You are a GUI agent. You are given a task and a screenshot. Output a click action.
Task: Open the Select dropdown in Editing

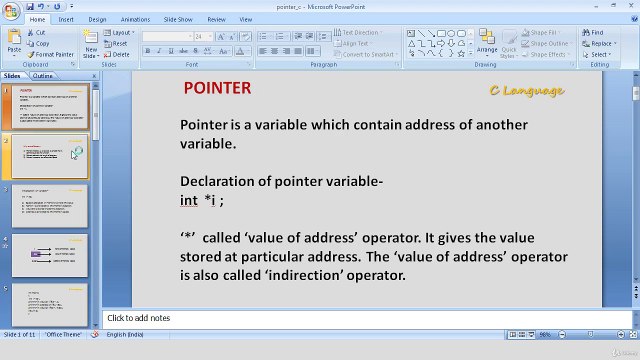point(597,54)
